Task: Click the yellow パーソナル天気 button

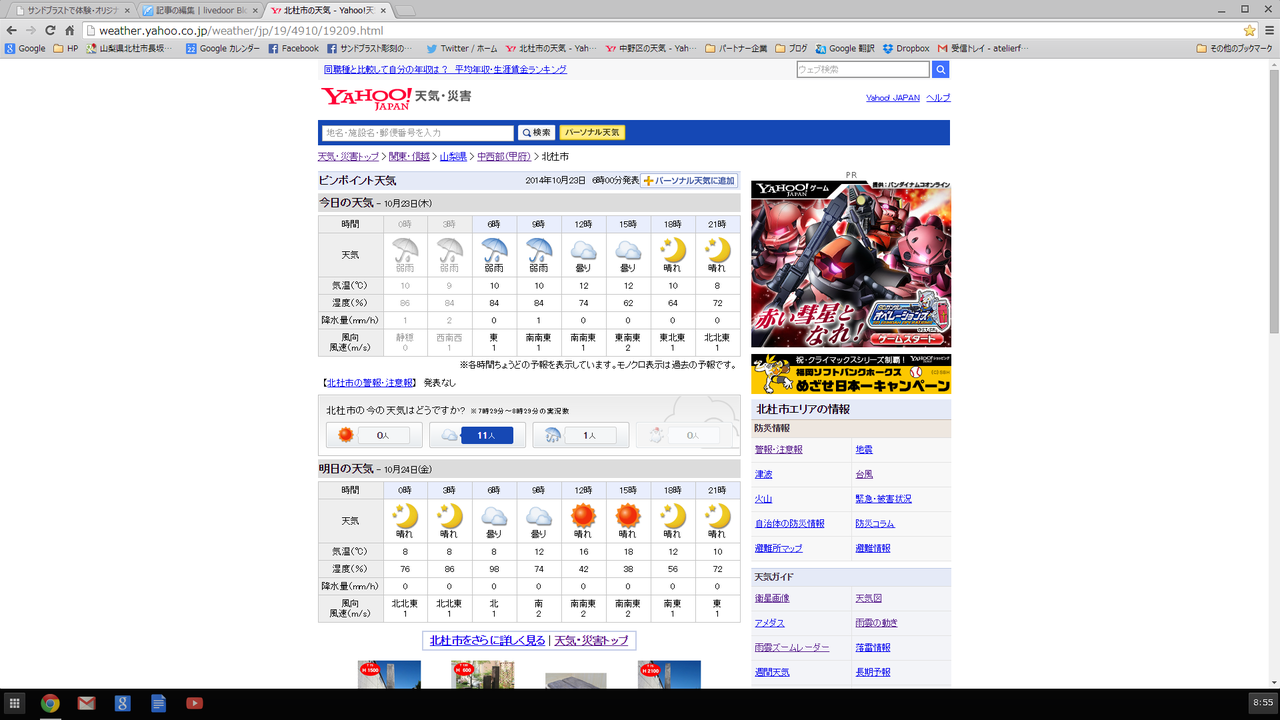Action: pos(592,133)
